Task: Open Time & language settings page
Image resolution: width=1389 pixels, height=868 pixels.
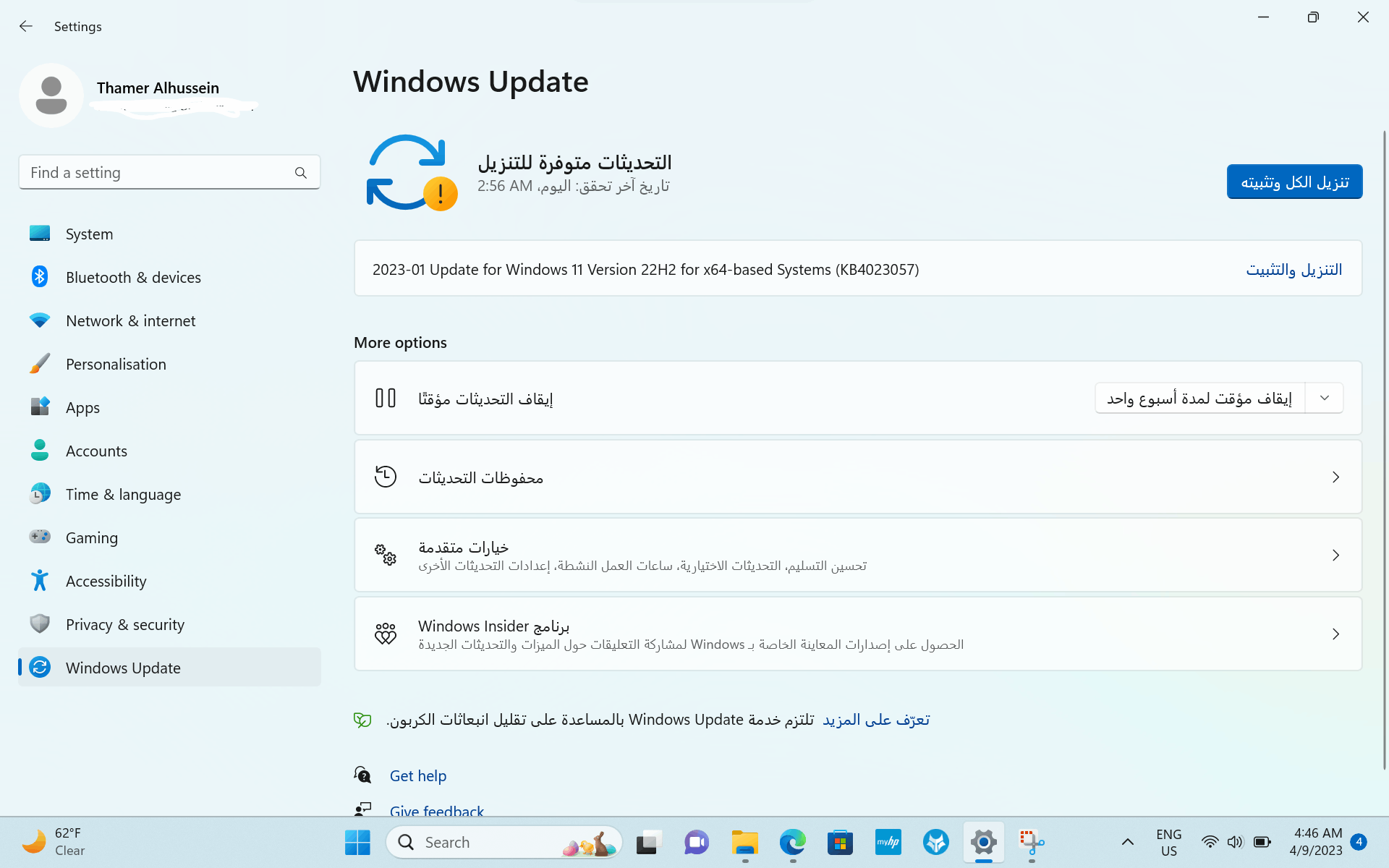Action: 123,495
